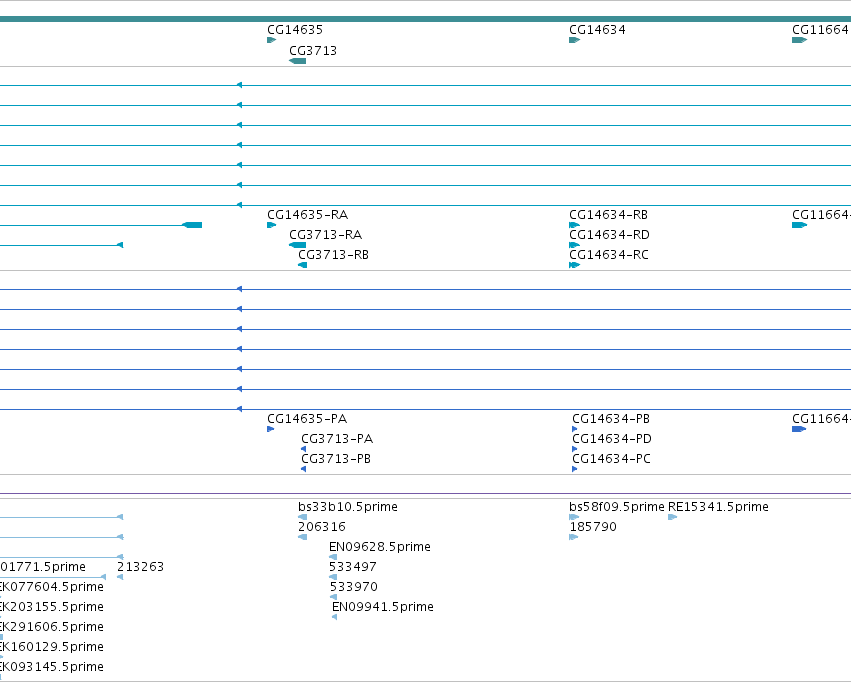Select the 533970 feature label
Viewport: 851px width, 682px height.
(x=353, y=587)
